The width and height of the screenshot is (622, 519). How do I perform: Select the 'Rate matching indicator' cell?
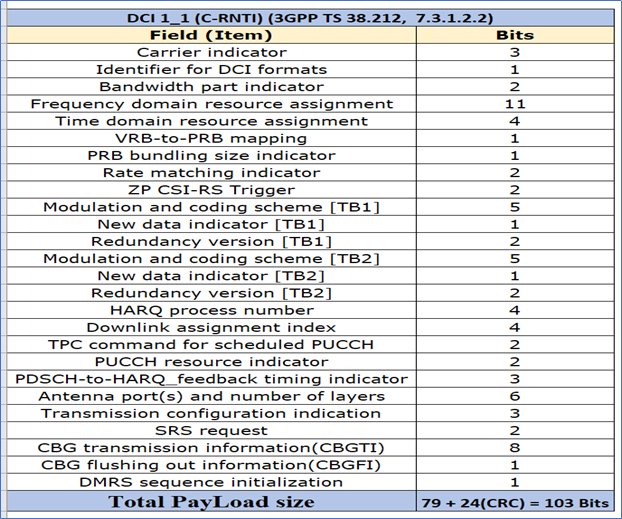[x=211, y=173]
